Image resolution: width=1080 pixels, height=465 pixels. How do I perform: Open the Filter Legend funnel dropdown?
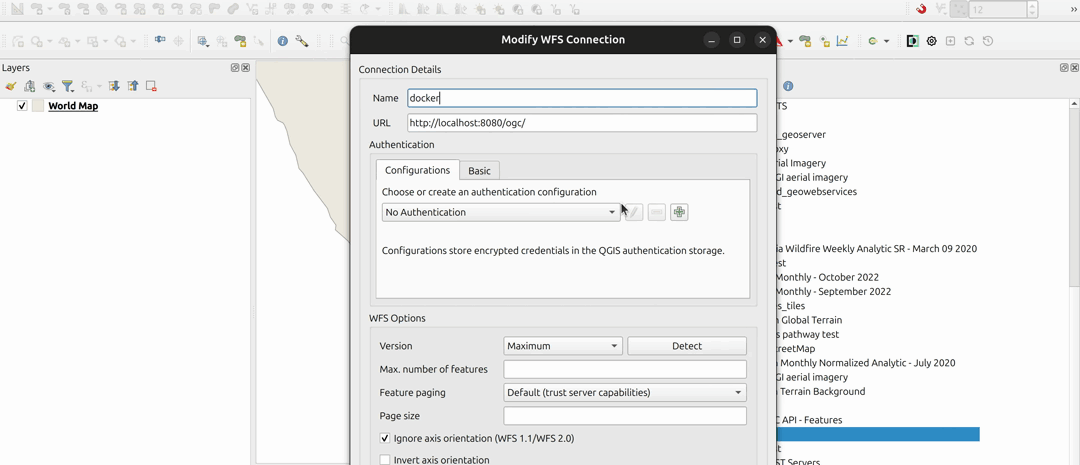68,86
